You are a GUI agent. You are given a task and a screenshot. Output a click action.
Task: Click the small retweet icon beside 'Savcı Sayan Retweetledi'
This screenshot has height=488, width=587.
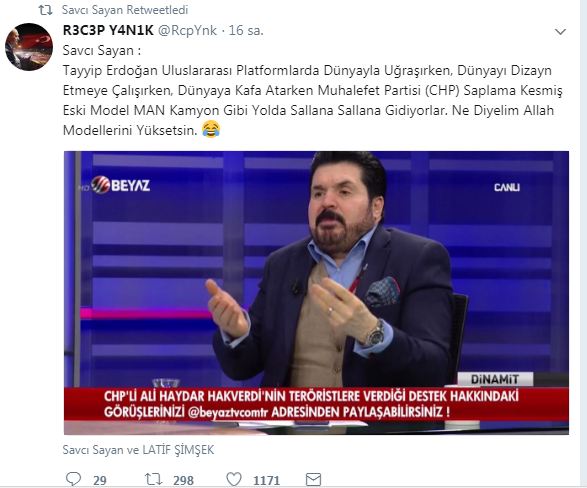(45, 10)
